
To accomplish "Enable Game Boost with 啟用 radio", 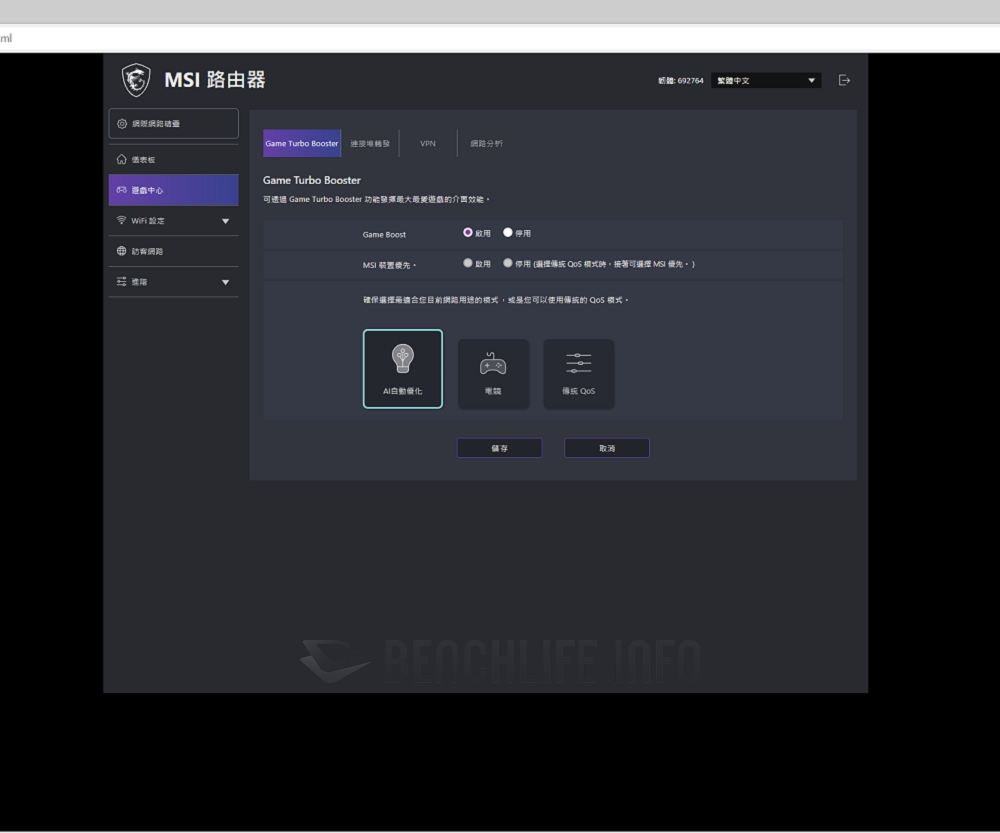I will 468,232.
